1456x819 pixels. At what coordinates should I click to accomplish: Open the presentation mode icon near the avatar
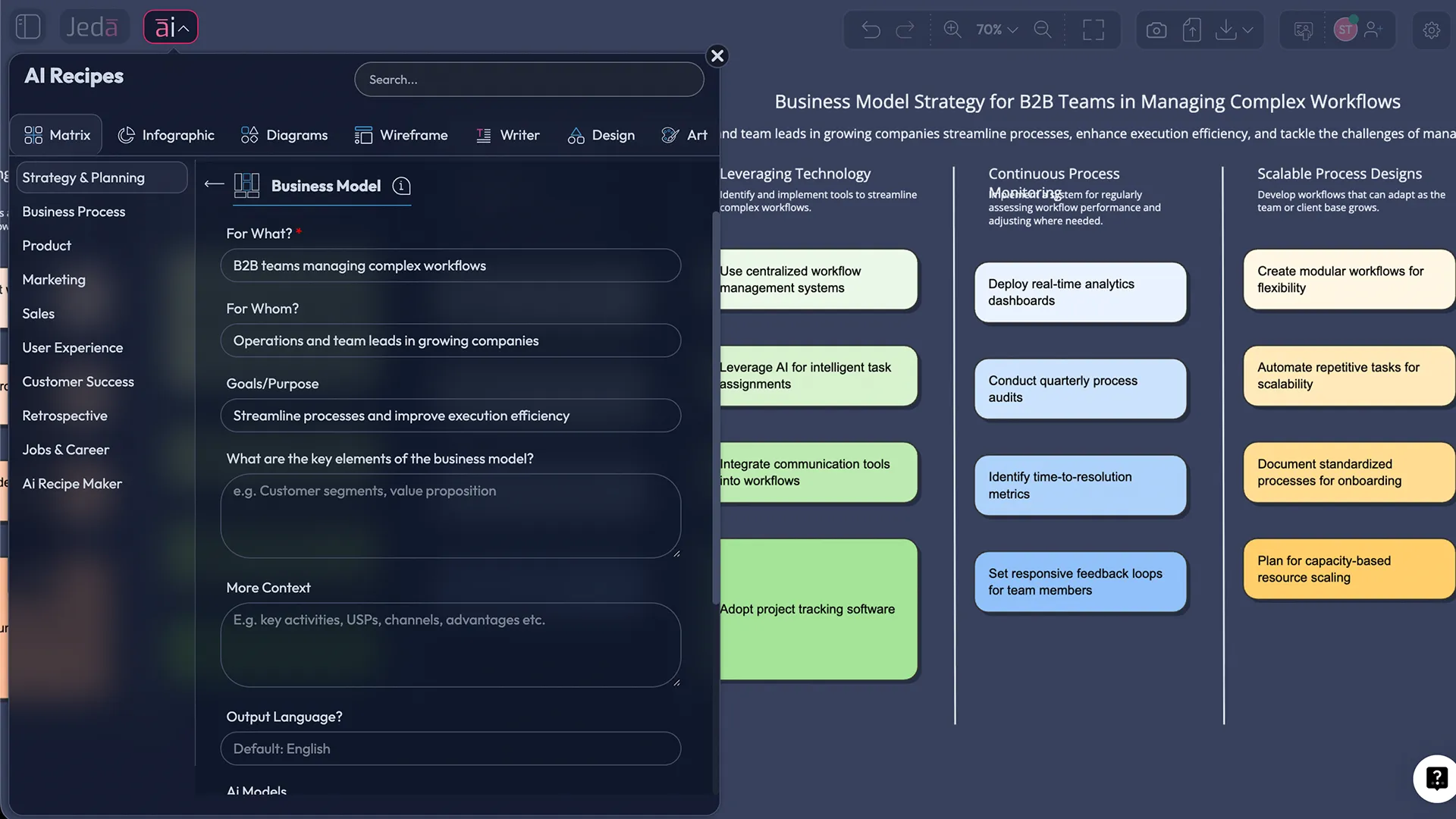click(x=1303, y=30)
